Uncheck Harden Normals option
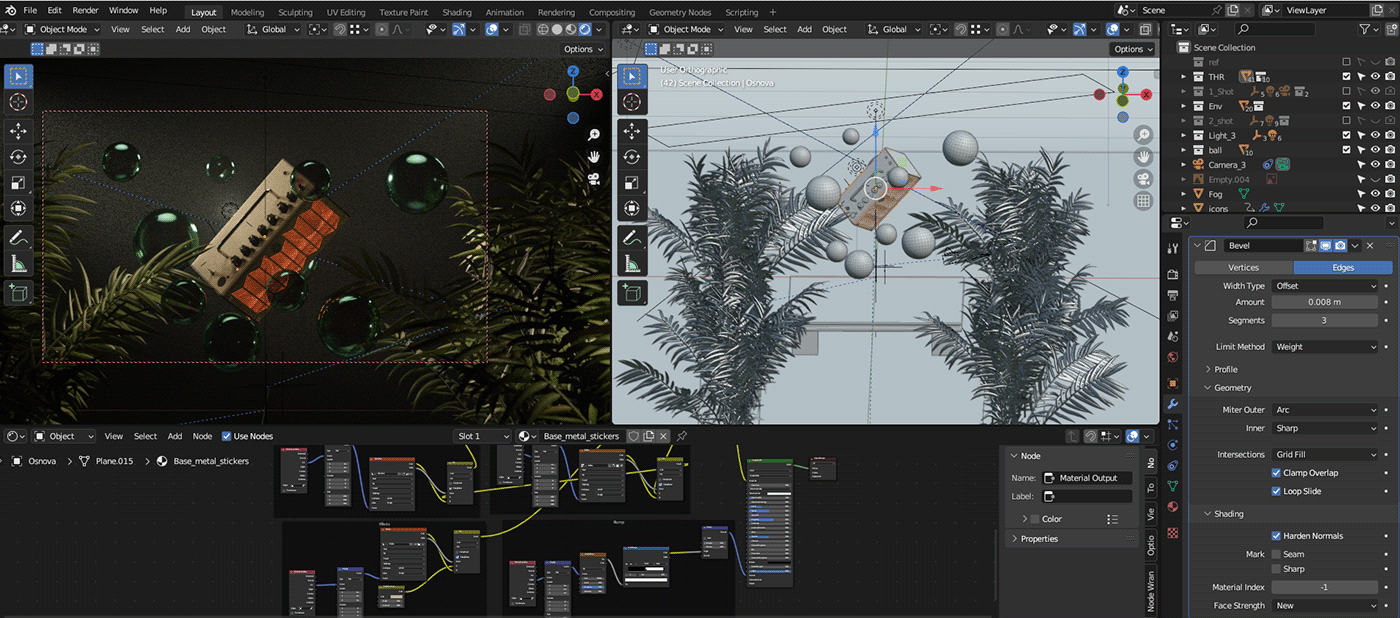Image resolution: width=1400 pixels, height=618 pixels. click(x=1276, y=536)
